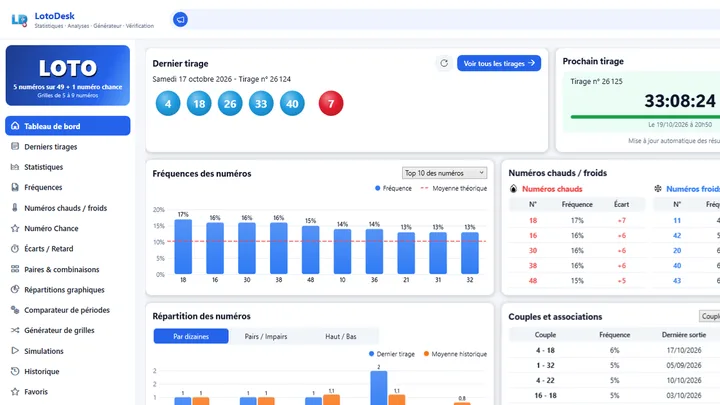Click the LotoDesk logo icon
Image resolution: width=720 pixels, height=405 pixels.
click(x=19, y=20)
